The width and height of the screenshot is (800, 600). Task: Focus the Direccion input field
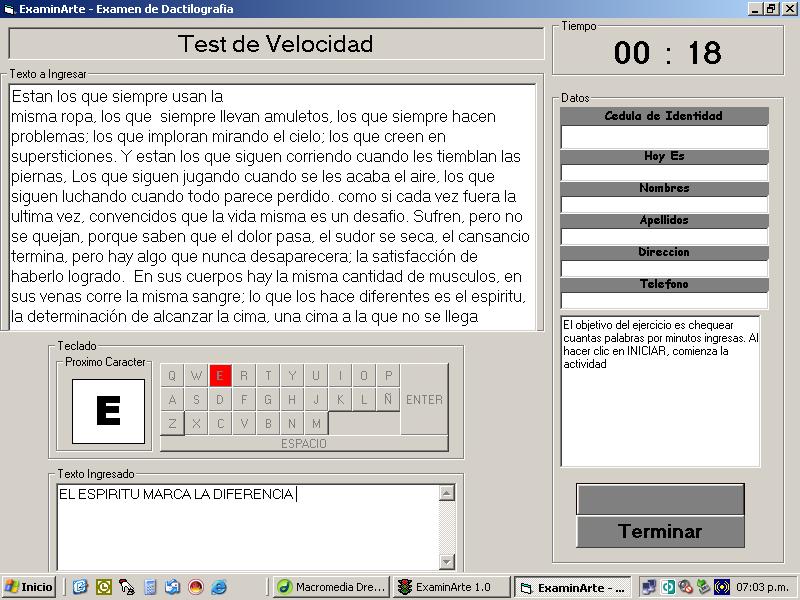(x=664, y=269)
